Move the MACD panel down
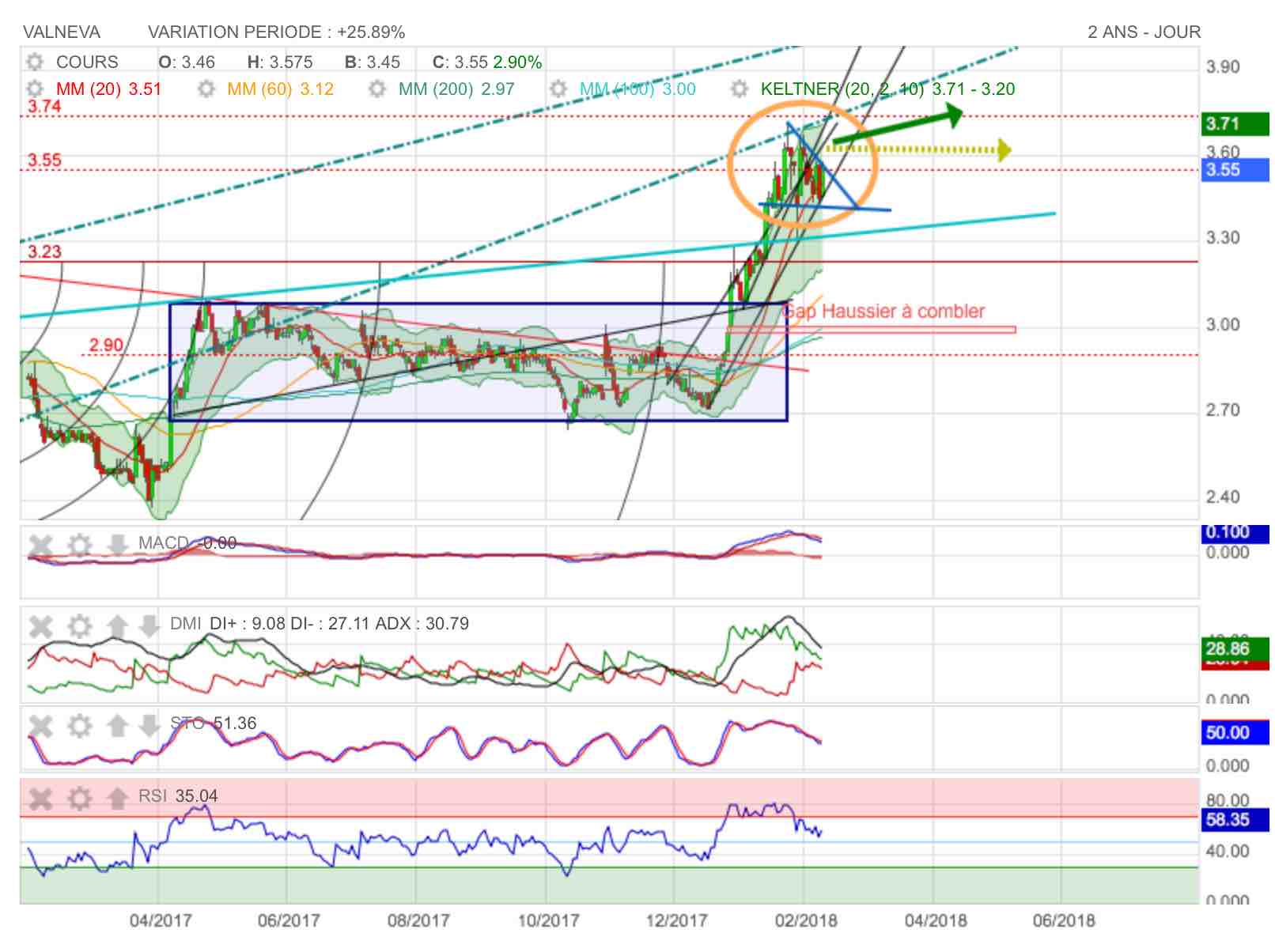This screenshot has height=952, width=1275. 117,546
